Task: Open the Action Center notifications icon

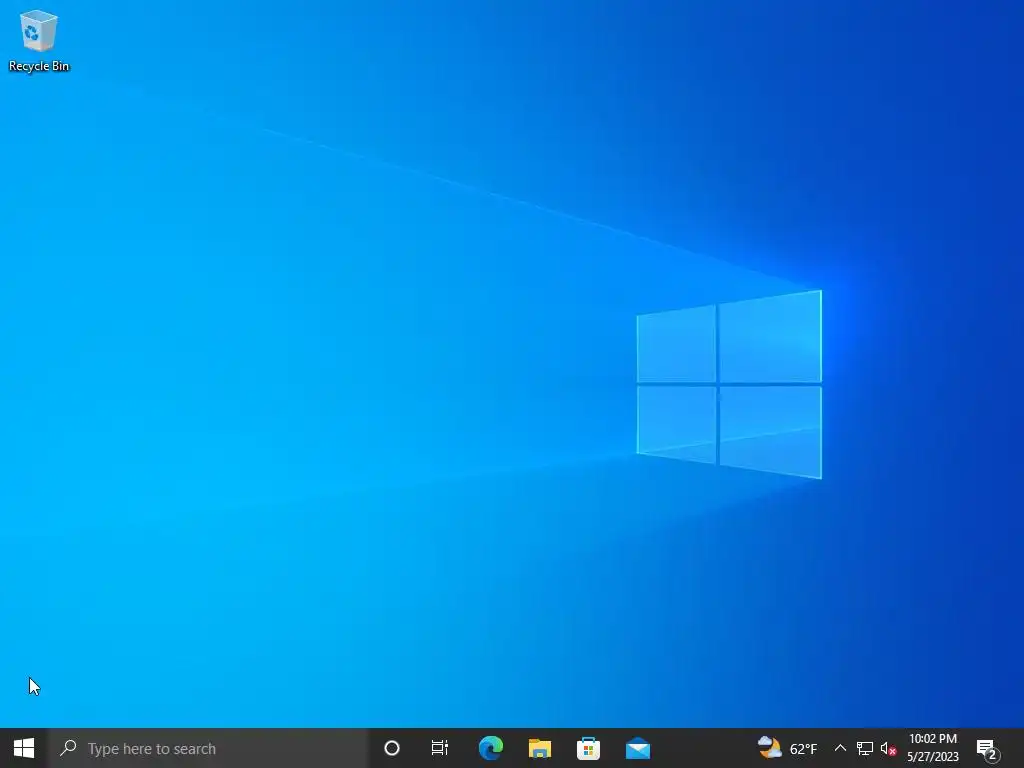Action: point(988,749)
